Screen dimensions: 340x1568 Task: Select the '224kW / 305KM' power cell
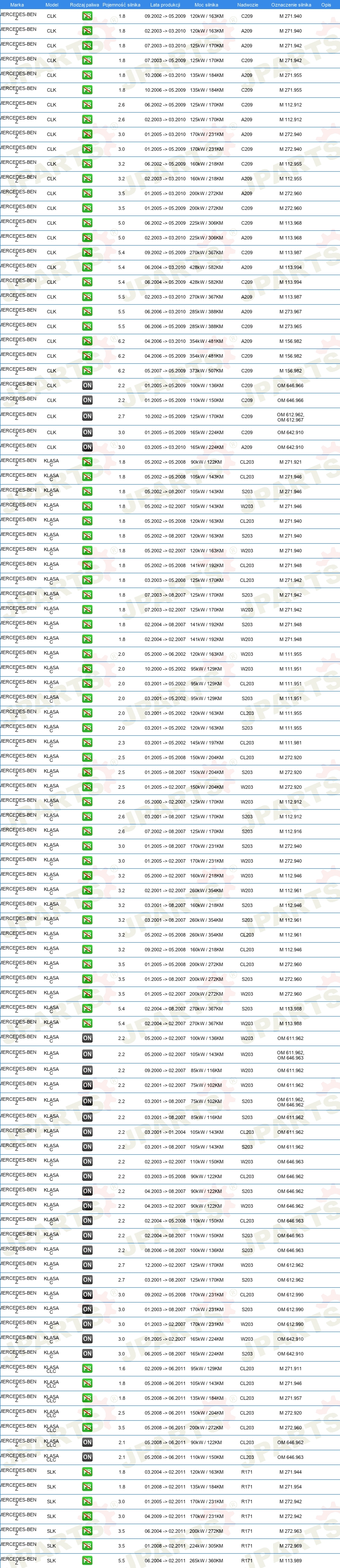pos(207,1546)
